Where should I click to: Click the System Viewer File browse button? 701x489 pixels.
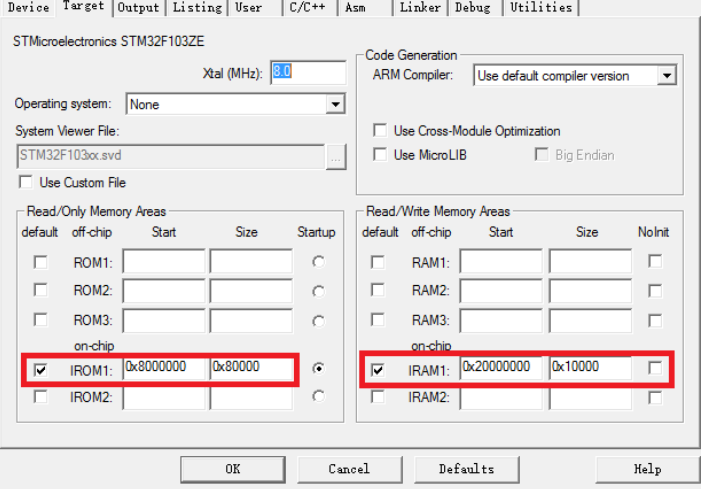click(x=336, y=157)
